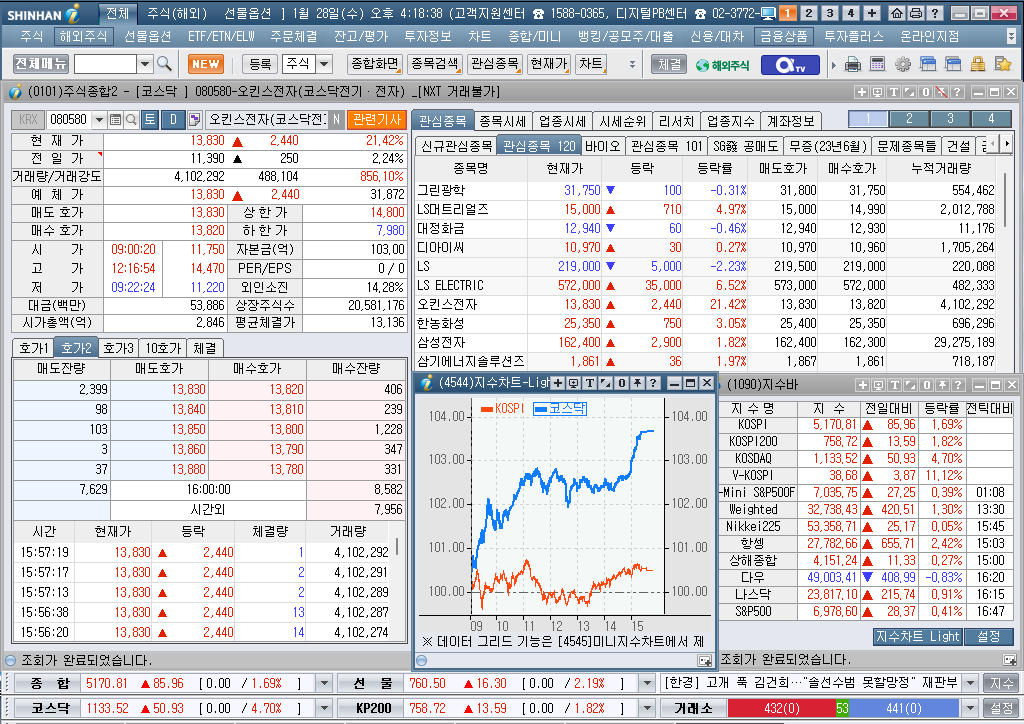This screenshot has width=1024, height=724.
Task: Toggle 코스닥 series in chart legend
Action: point(560,409)
